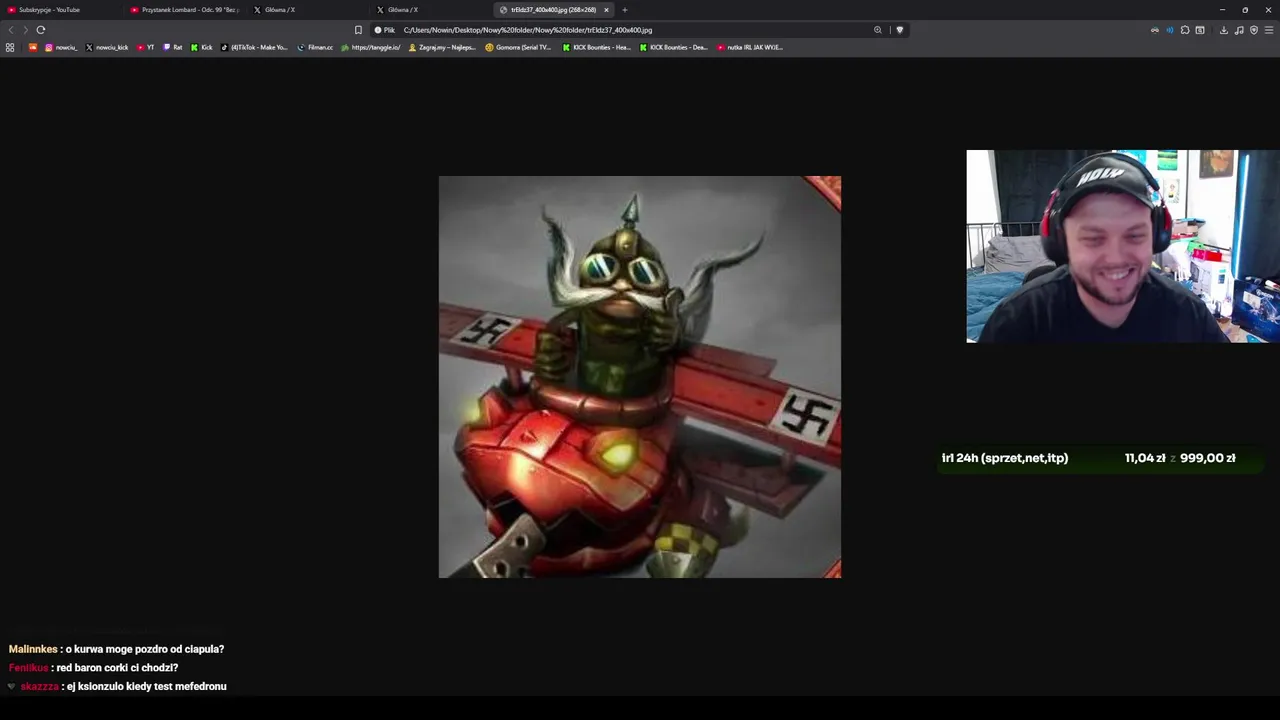The width and height of the screenshot is (1280, 720).
Task: Click the 999,00 zł goal amount
Action: [1208, 458]
